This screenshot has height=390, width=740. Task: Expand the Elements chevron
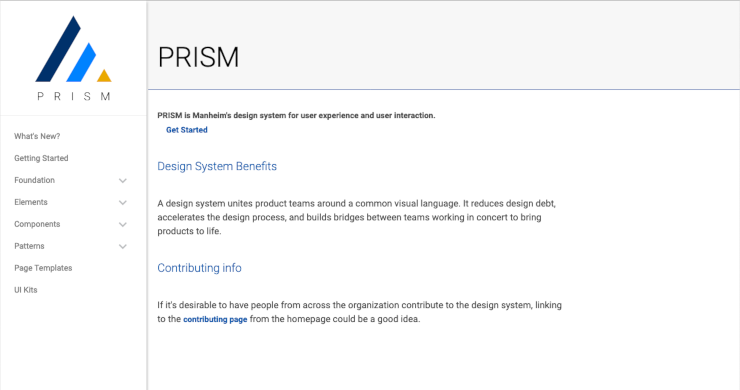click(x=123, y=203)
